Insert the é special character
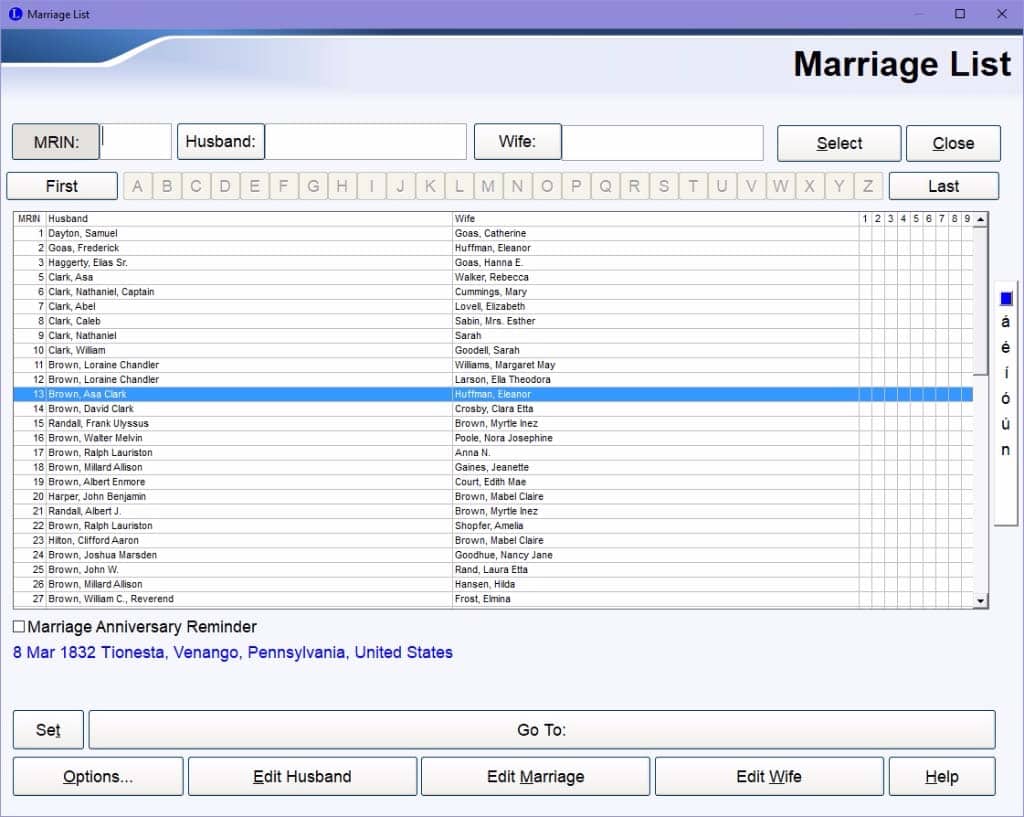 (x=1006, y=348)
